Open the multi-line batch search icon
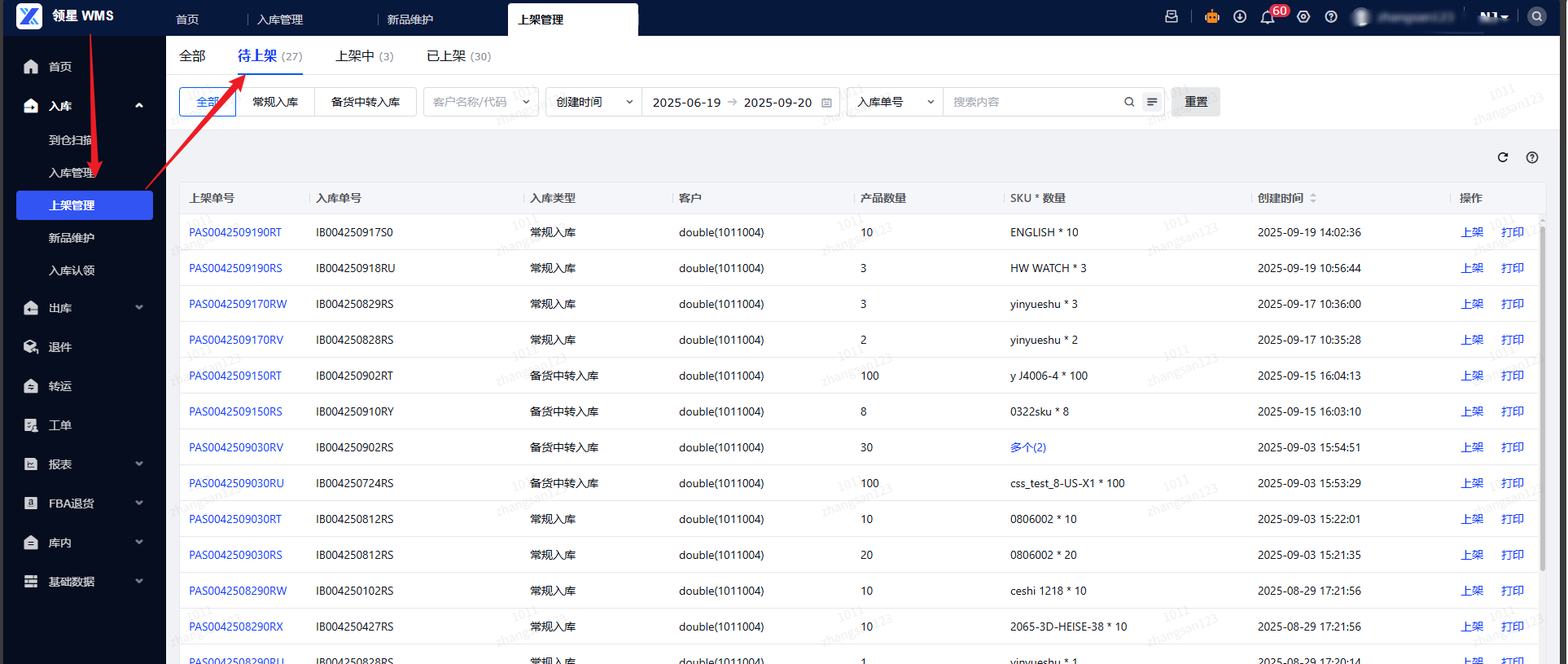 tap(1151, 102)
